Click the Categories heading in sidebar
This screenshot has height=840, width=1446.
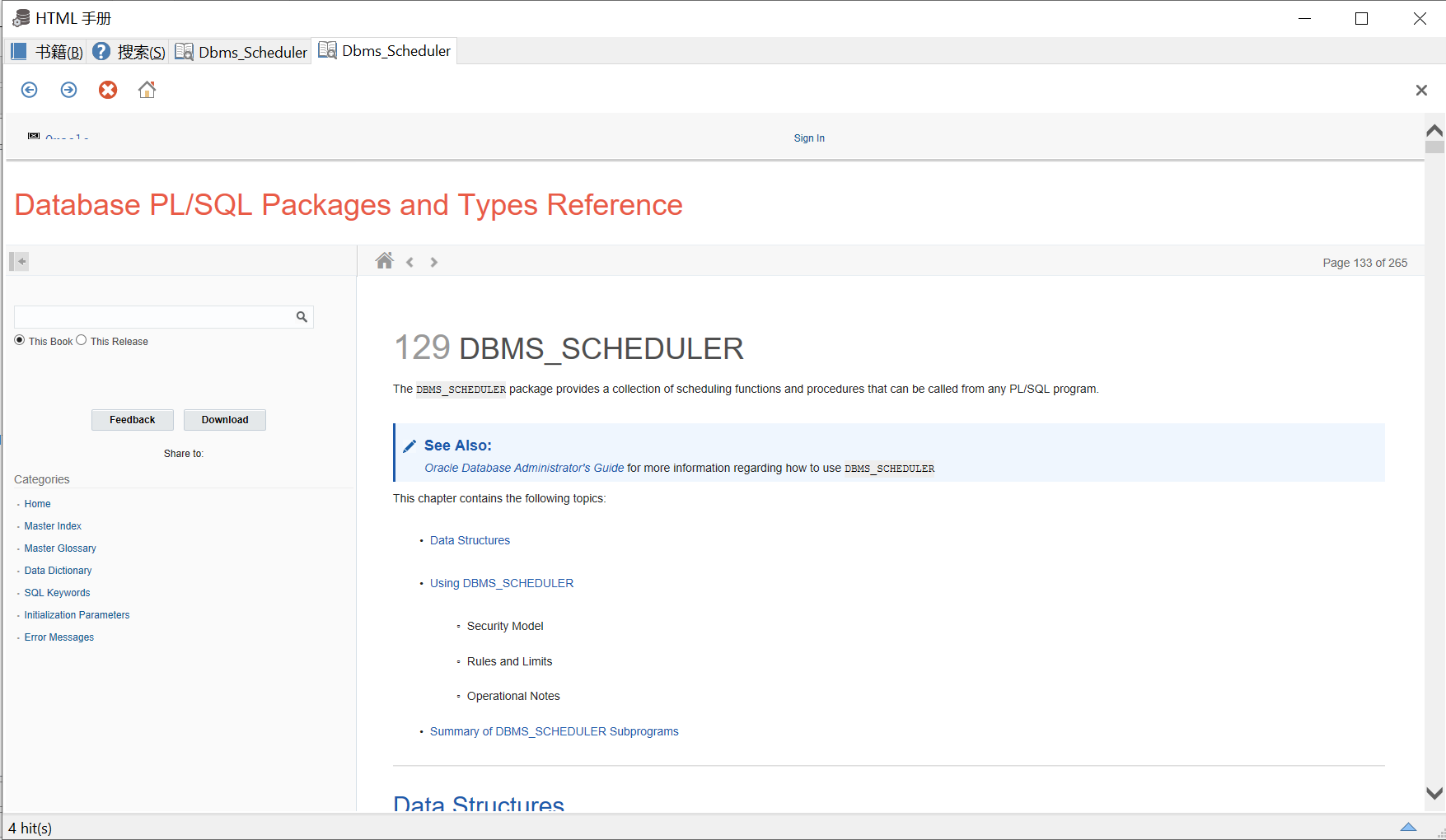(41, 479)
